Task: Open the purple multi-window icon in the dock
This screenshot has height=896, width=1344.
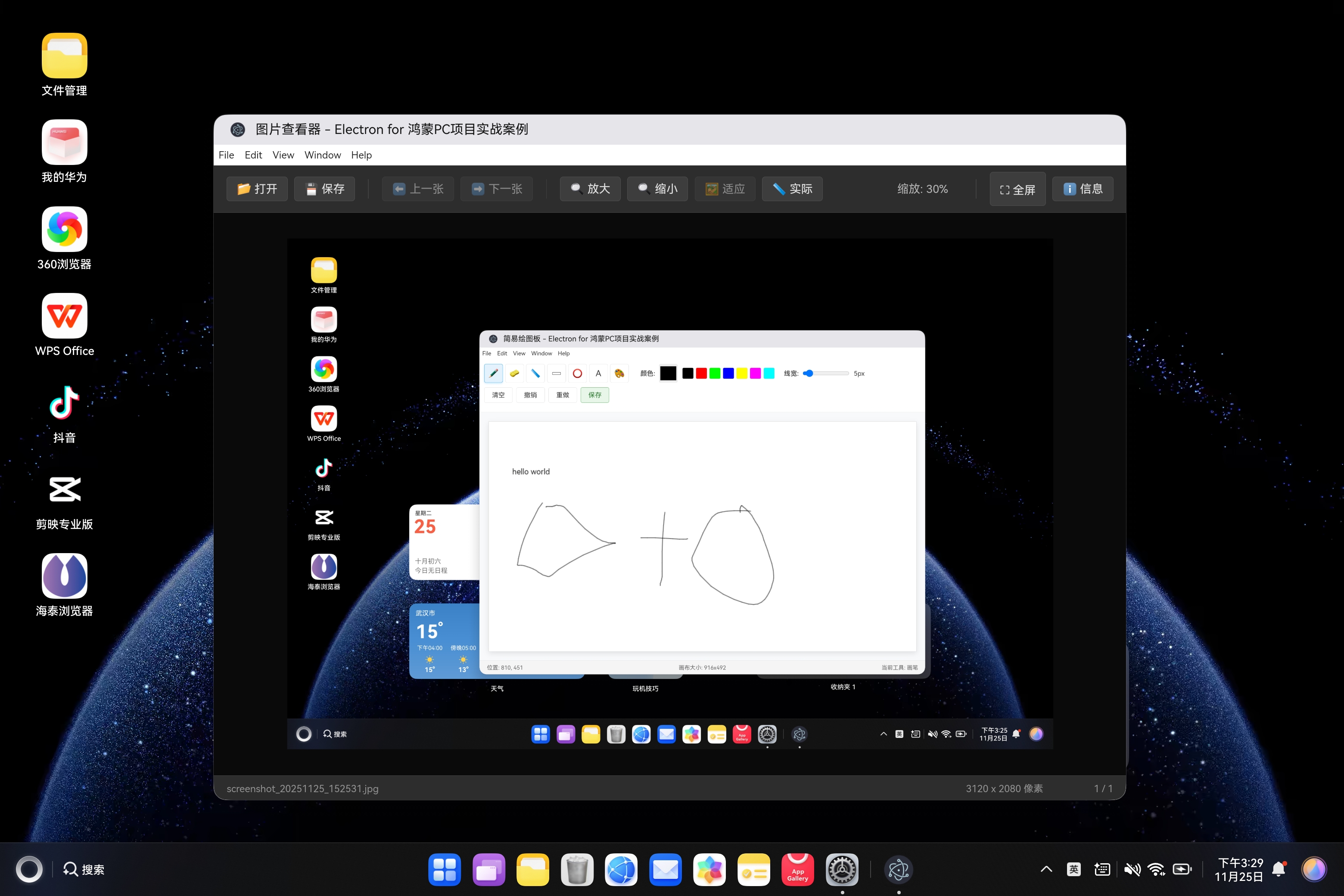Action: click(489, 870)
